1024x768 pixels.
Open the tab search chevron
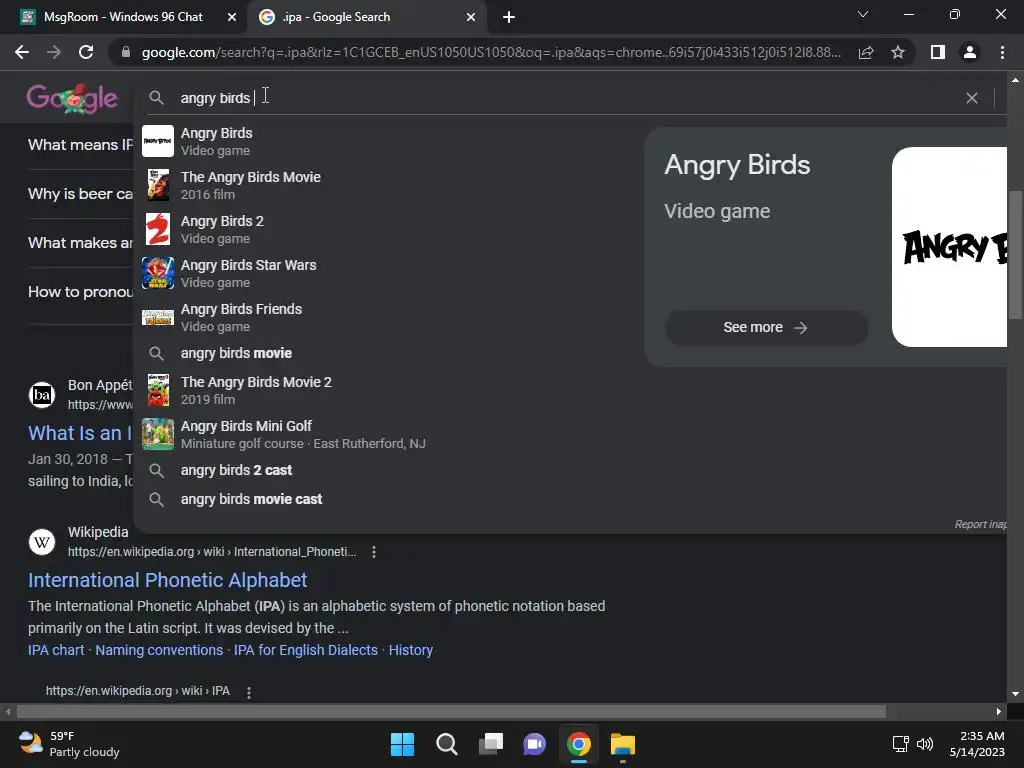pos(863,14)
